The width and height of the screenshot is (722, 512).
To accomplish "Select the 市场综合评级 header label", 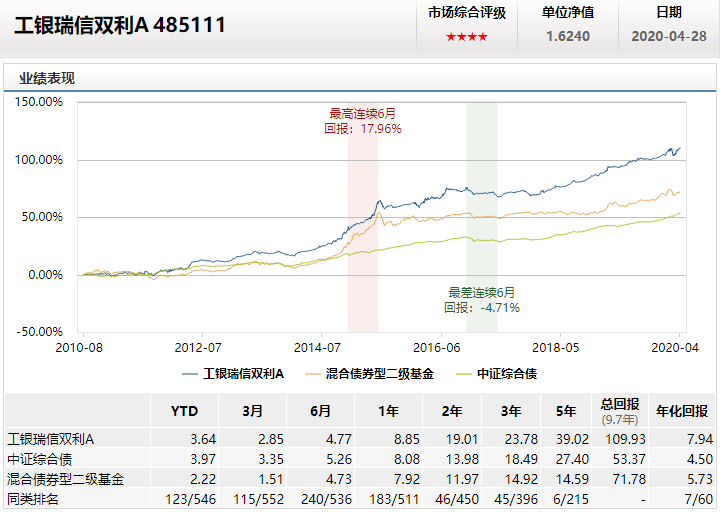I will click(x=467, y=12).
